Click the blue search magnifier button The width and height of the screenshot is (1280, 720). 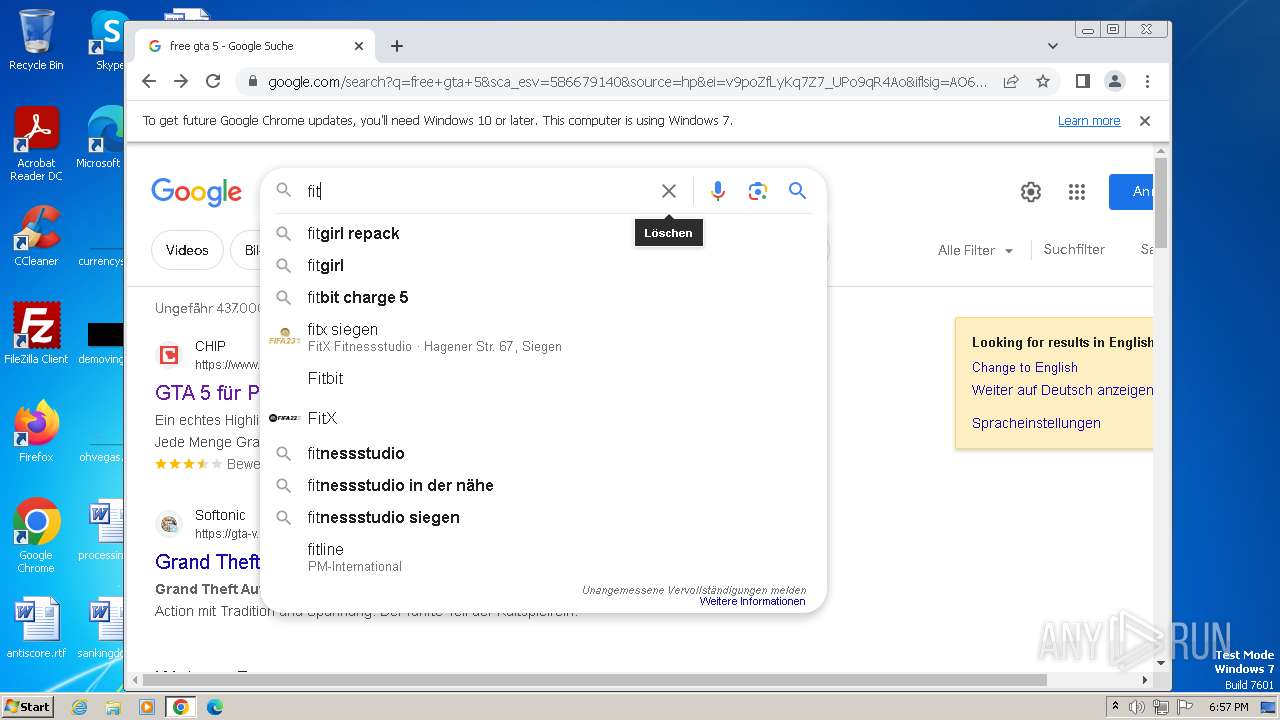tap(797, 191)
